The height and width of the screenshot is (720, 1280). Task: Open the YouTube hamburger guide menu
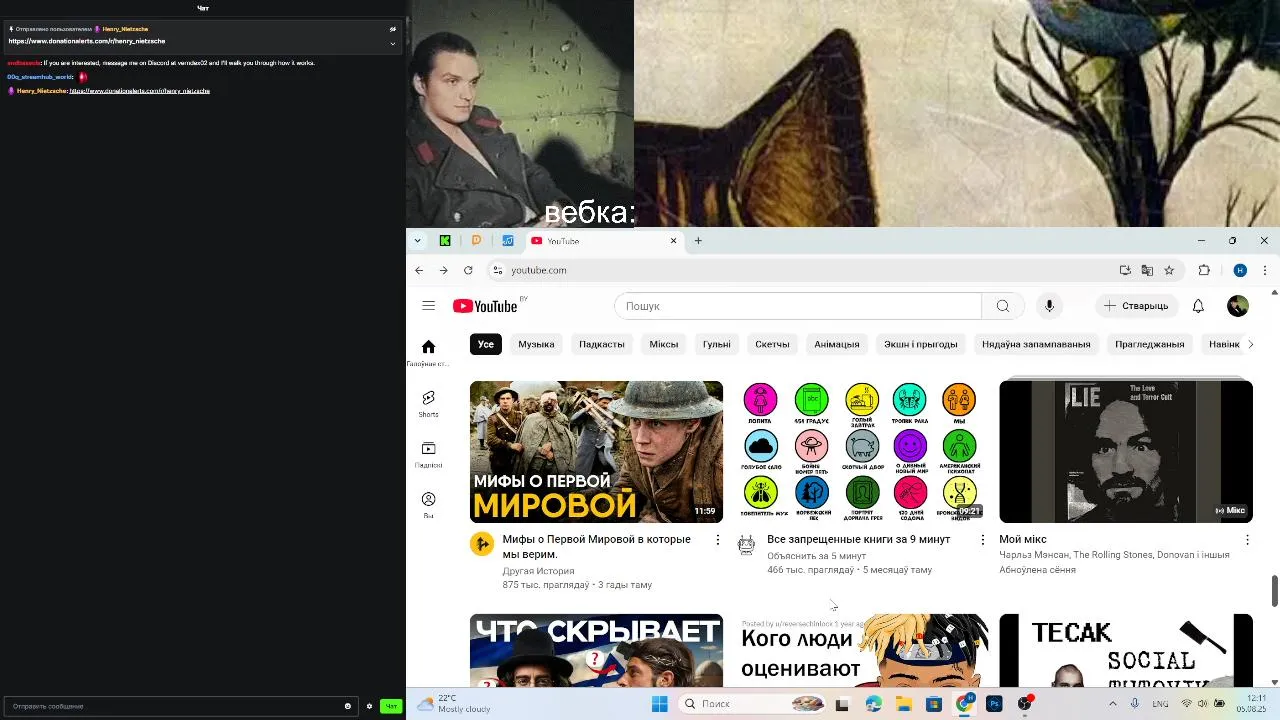pyautogui.click(x=428, y=306)
